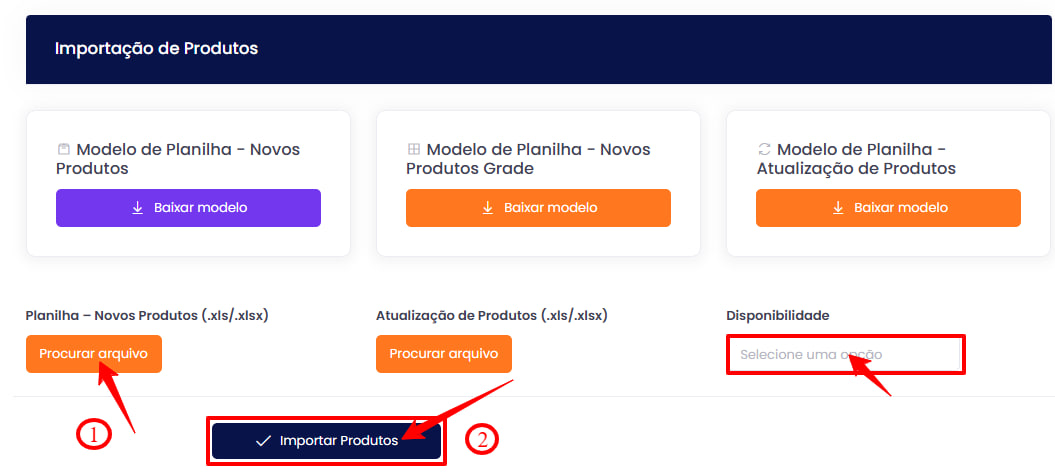The height and width of the screenshot is (474, 1055).
Task: Click the Disponibilidade field label
Action: [778, 315]
